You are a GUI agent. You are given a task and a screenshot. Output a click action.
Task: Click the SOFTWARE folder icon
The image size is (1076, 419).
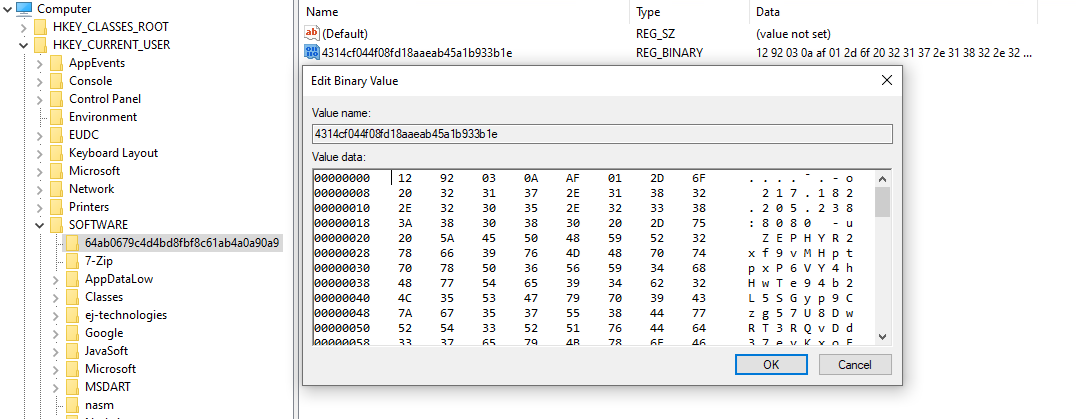click(58, 225)
